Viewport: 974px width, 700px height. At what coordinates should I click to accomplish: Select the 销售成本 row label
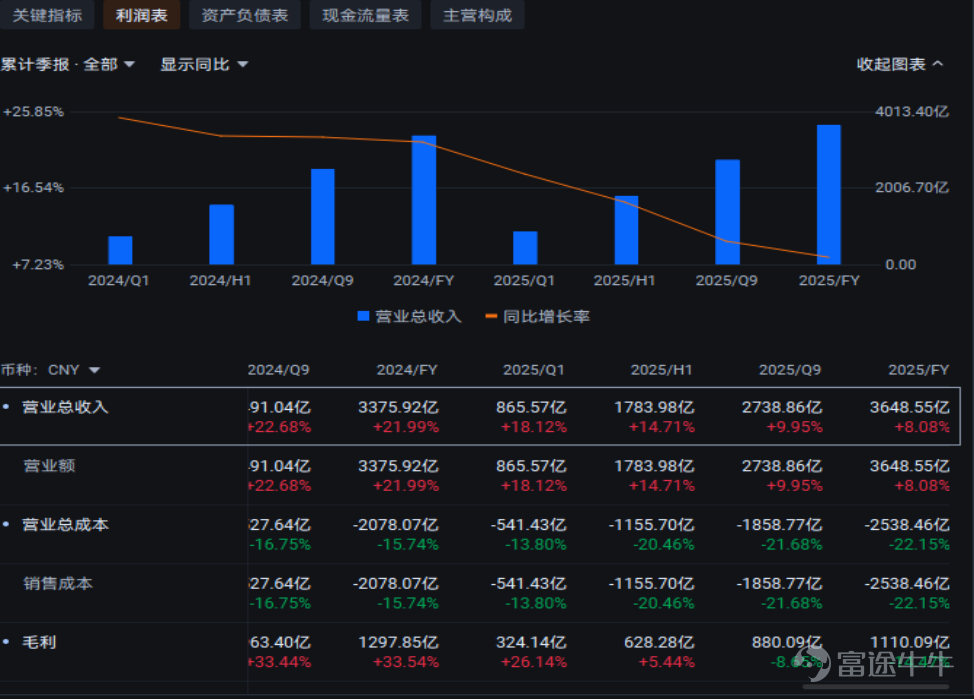point(58,584)
